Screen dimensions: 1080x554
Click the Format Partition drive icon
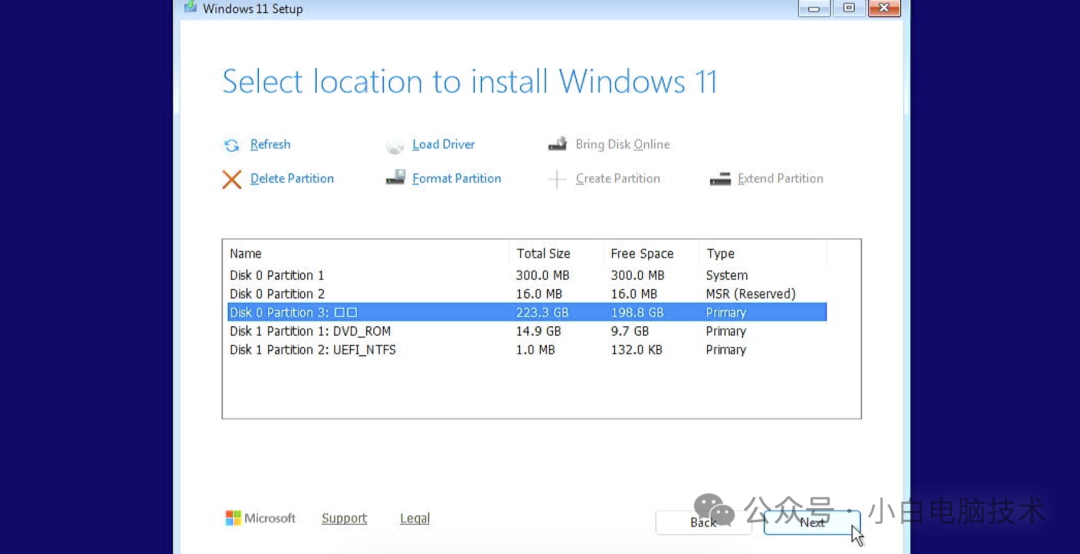click(395, 178)
